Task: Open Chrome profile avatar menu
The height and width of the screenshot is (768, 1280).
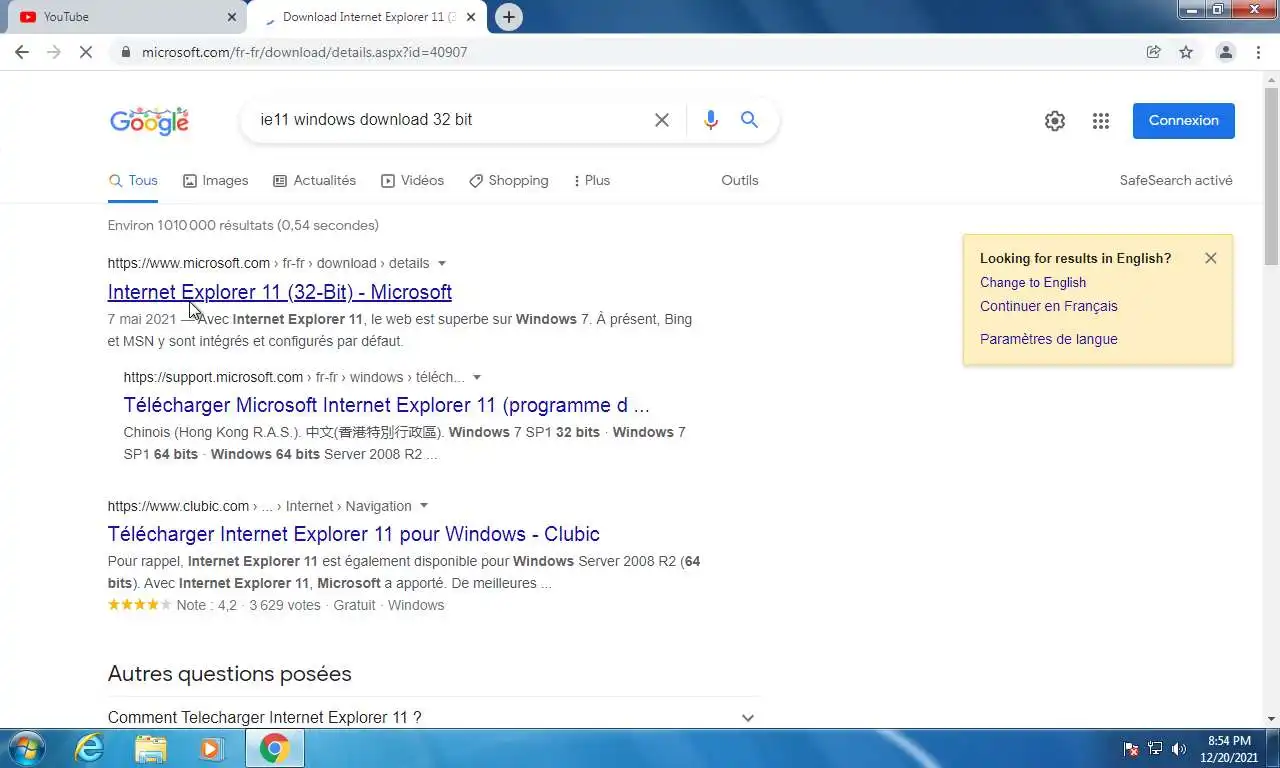Action: click(1225, 52)
